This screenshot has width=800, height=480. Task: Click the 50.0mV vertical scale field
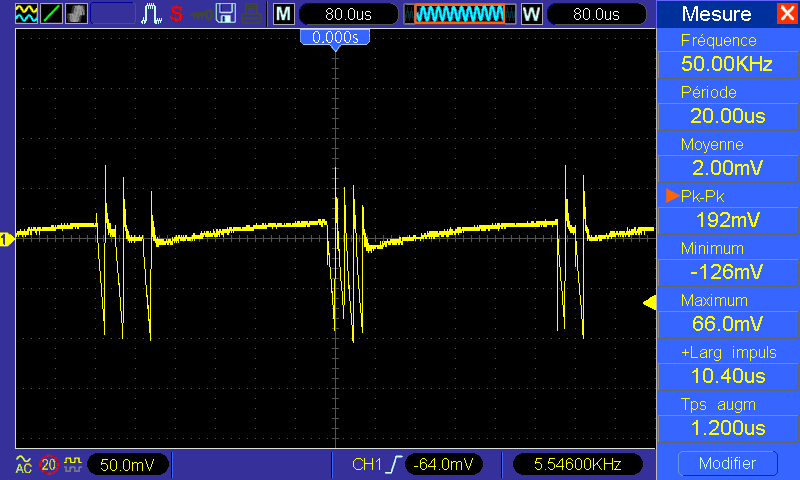(129, 464)
